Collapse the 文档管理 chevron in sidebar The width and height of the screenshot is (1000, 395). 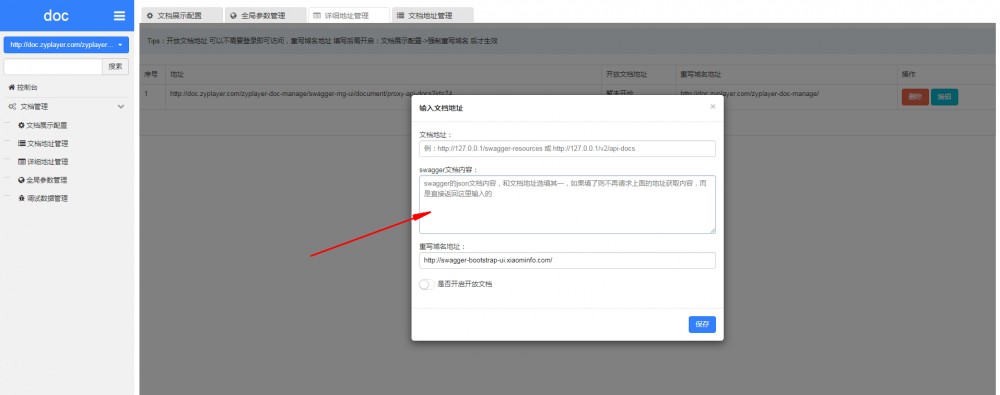point(121,107)
